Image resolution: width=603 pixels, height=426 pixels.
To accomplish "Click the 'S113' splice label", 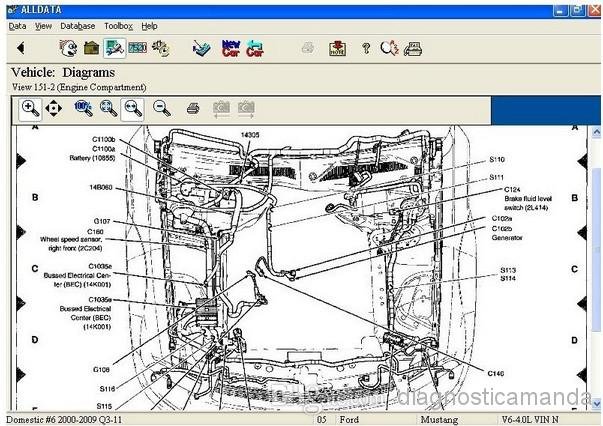I will pyautogui.click(x=508, y=270).
